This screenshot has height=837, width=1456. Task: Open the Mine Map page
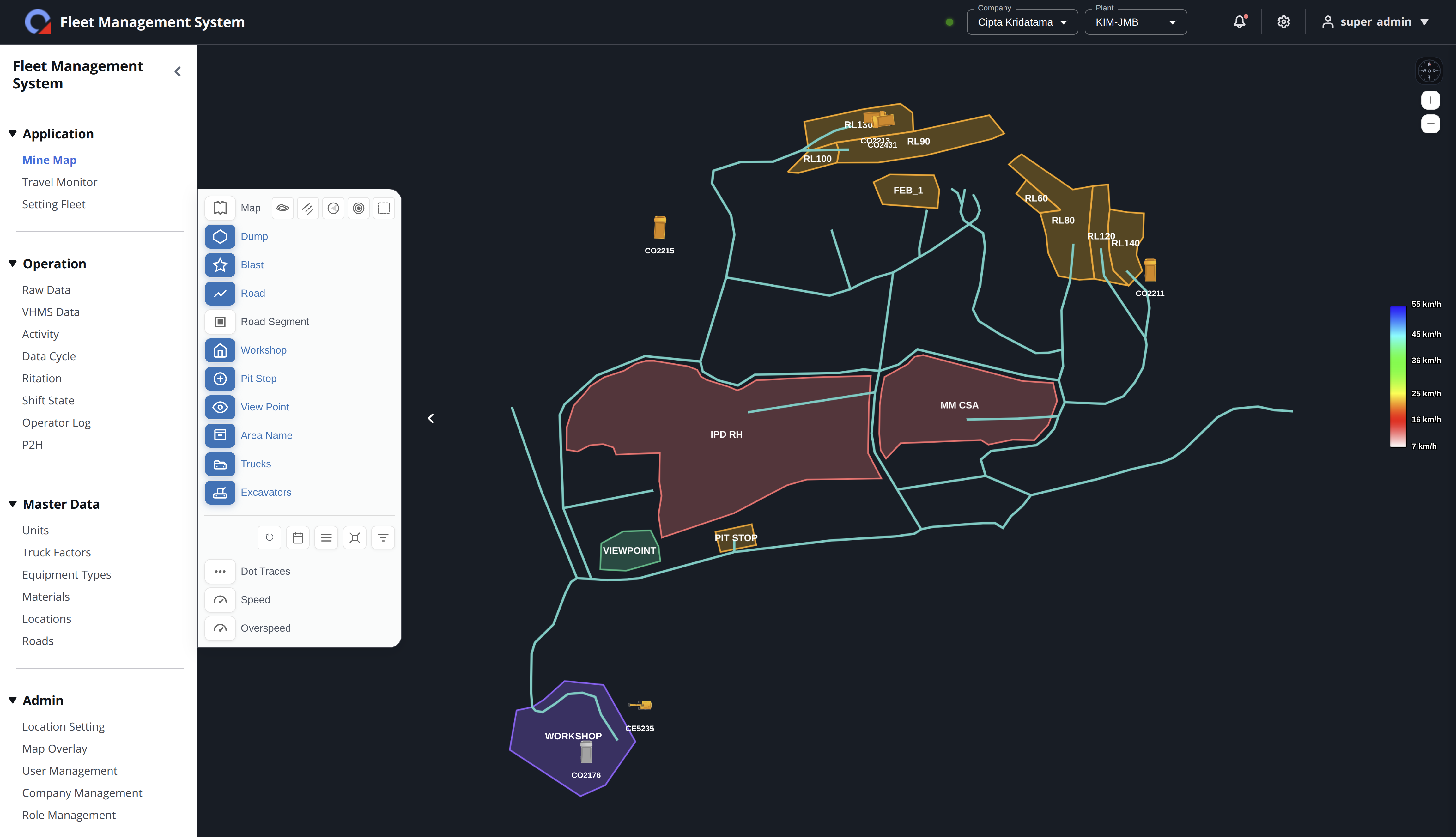click(49, 161)
